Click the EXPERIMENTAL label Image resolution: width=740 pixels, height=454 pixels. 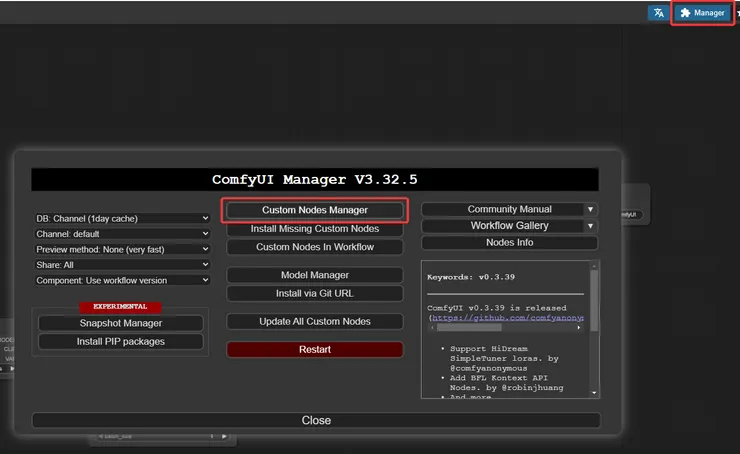click(x=120, y=307)
